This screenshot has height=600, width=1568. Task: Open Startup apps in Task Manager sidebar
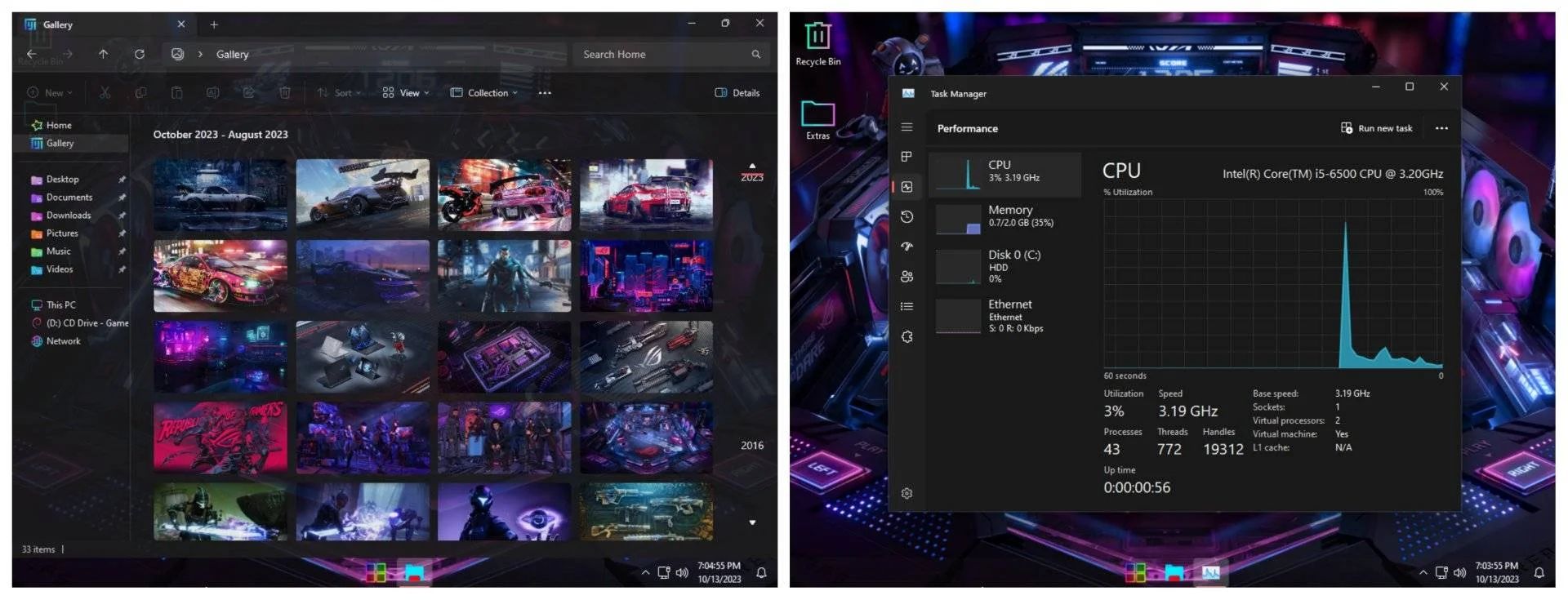[906, 247]
